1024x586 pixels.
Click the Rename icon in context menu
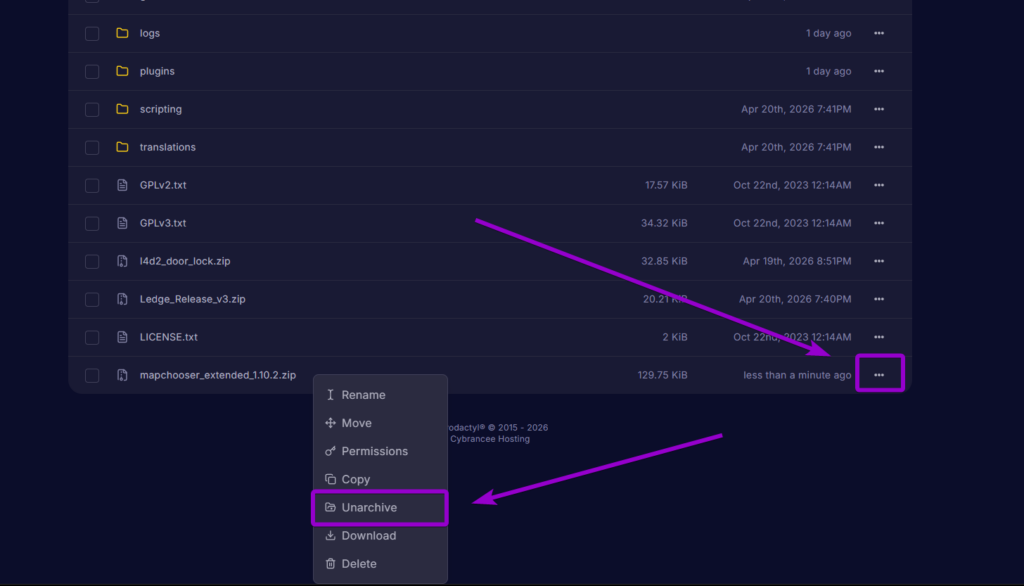pos(331,395)
